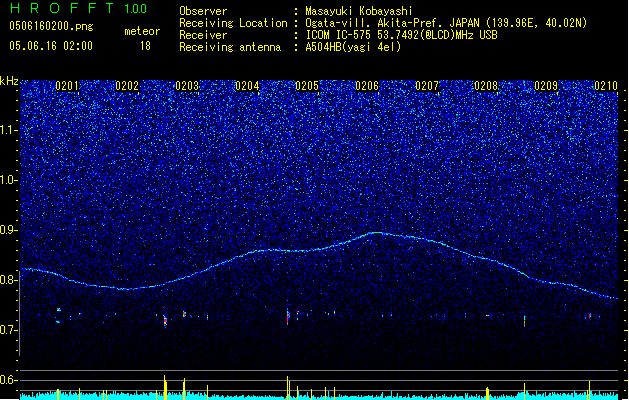
Task: Click the meteor label
Action: (x=142, y=31)
